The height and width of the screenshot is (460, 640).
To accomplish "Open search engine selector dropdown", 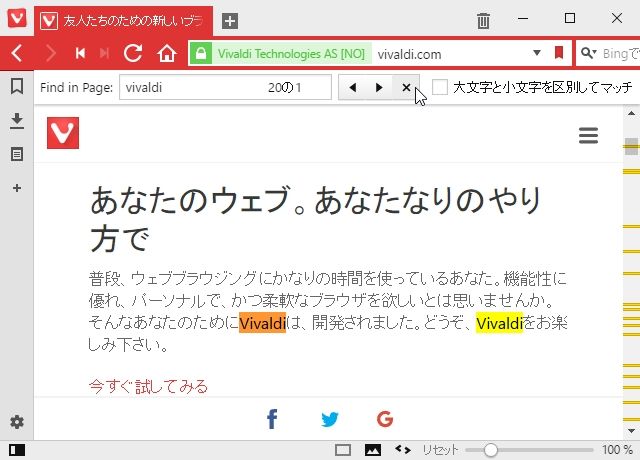I will click(589, 53).
